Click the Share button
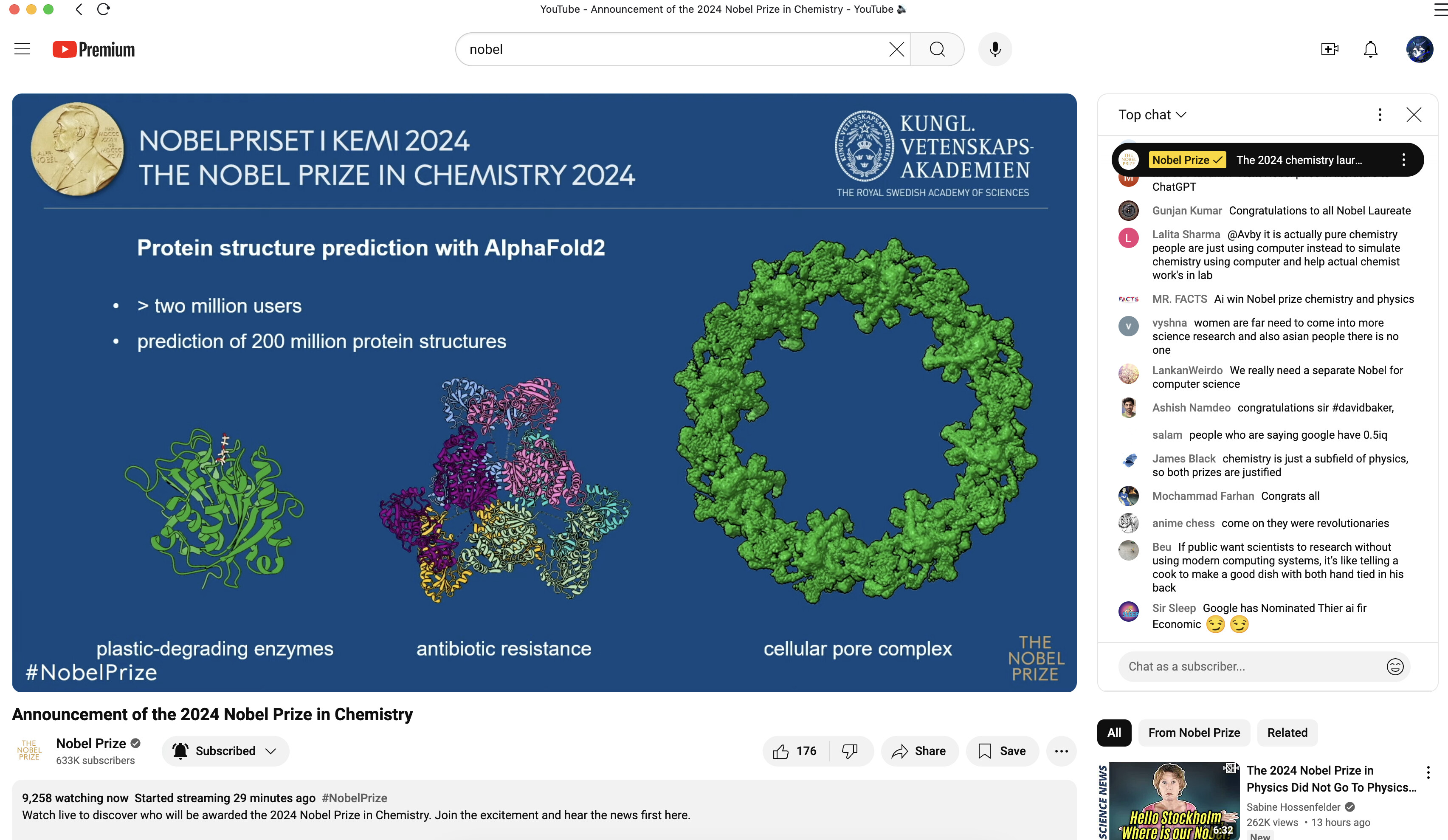Image resolution: width=1448 pixels, height=840 pixels. tap(919, 751)
